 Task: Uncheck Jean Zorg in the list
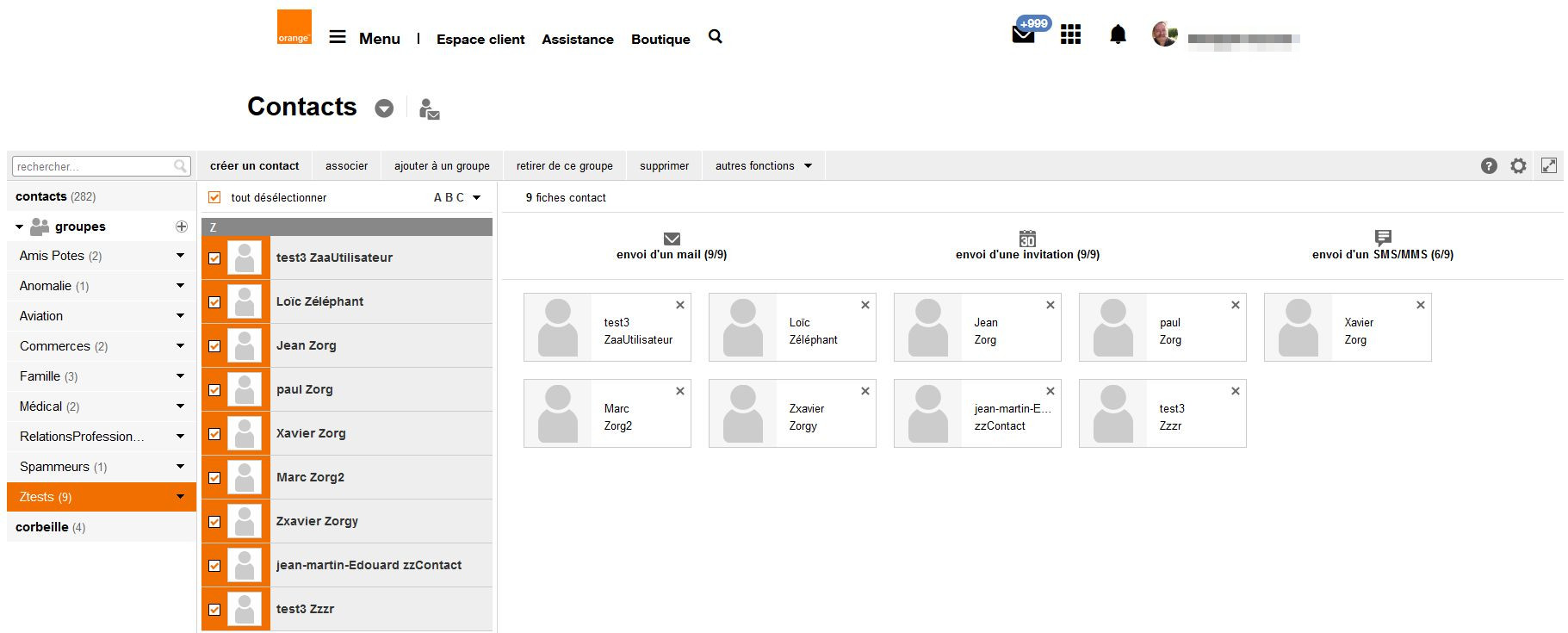coord(214,345)
